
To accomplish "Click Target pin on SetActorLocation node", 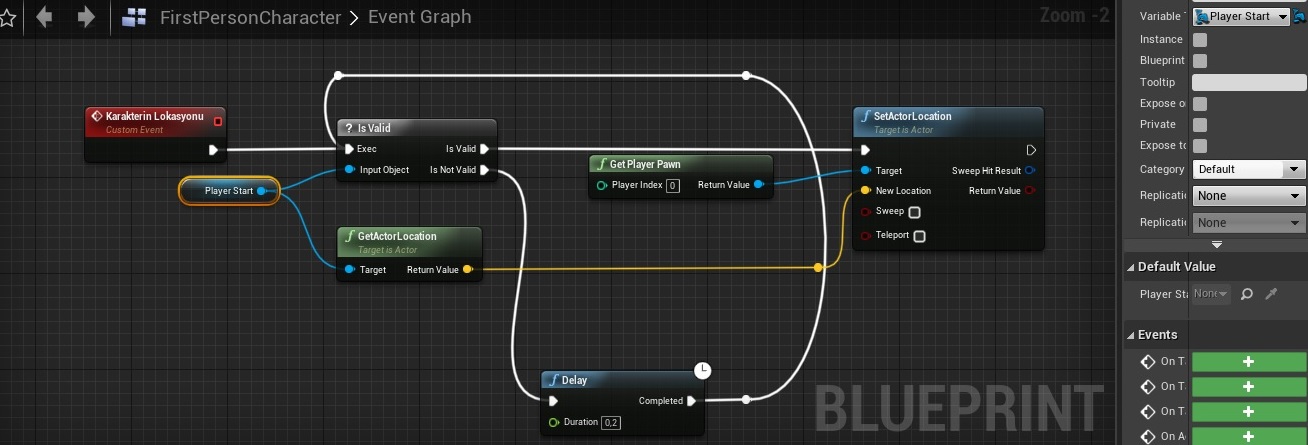I will coord(866,171).
